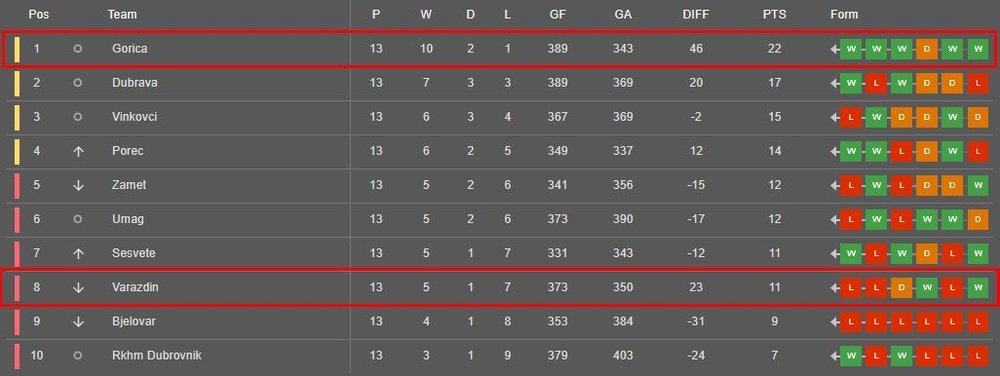Screen dimensions: 1000x376
Task: Sort the table by the PTS column header
Action: click(774, 14)
